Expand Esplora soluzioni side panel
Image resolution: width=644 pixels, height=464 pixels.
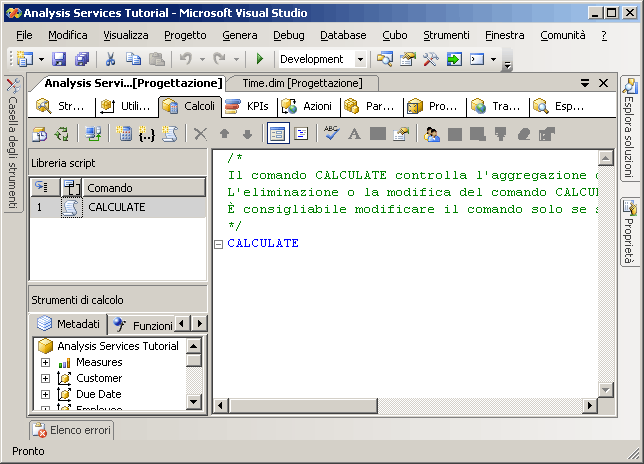point(629,128)
